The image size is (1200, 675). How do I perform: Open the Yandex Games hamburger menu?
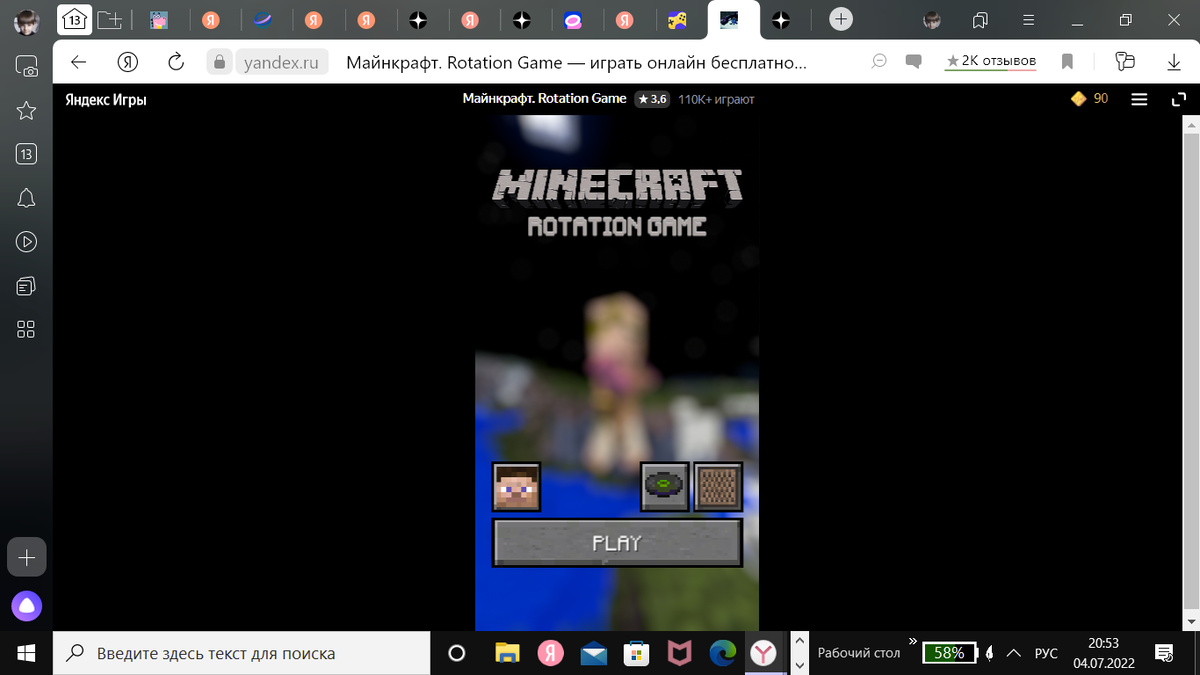(1139, 99)
